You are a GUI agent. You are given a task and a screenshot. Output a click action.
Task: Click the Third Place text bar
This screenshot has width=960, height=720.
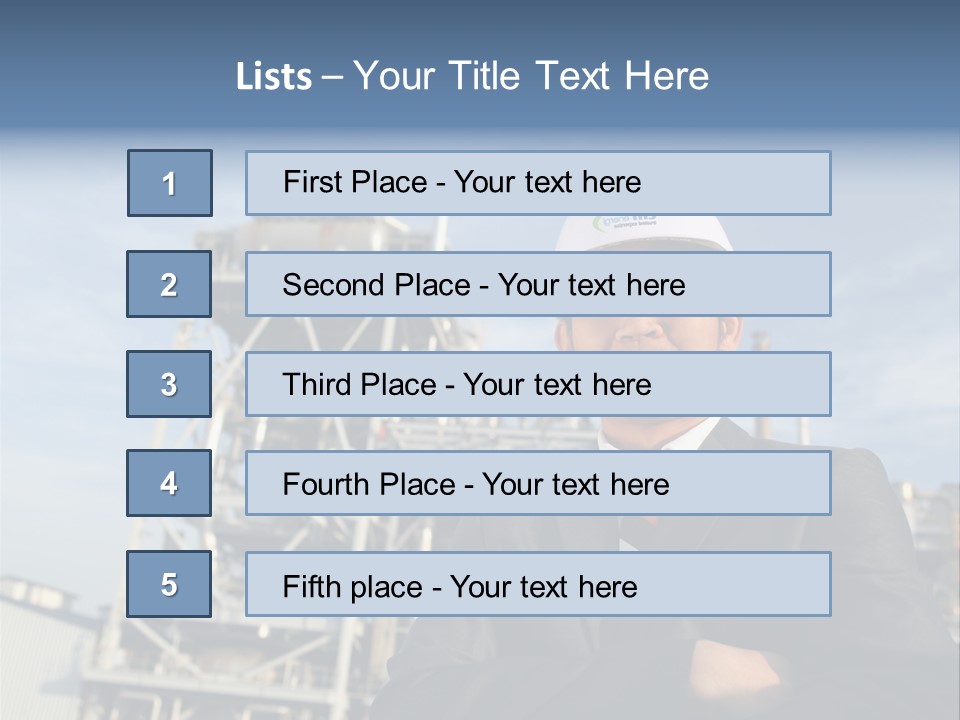tap(538, 384)
